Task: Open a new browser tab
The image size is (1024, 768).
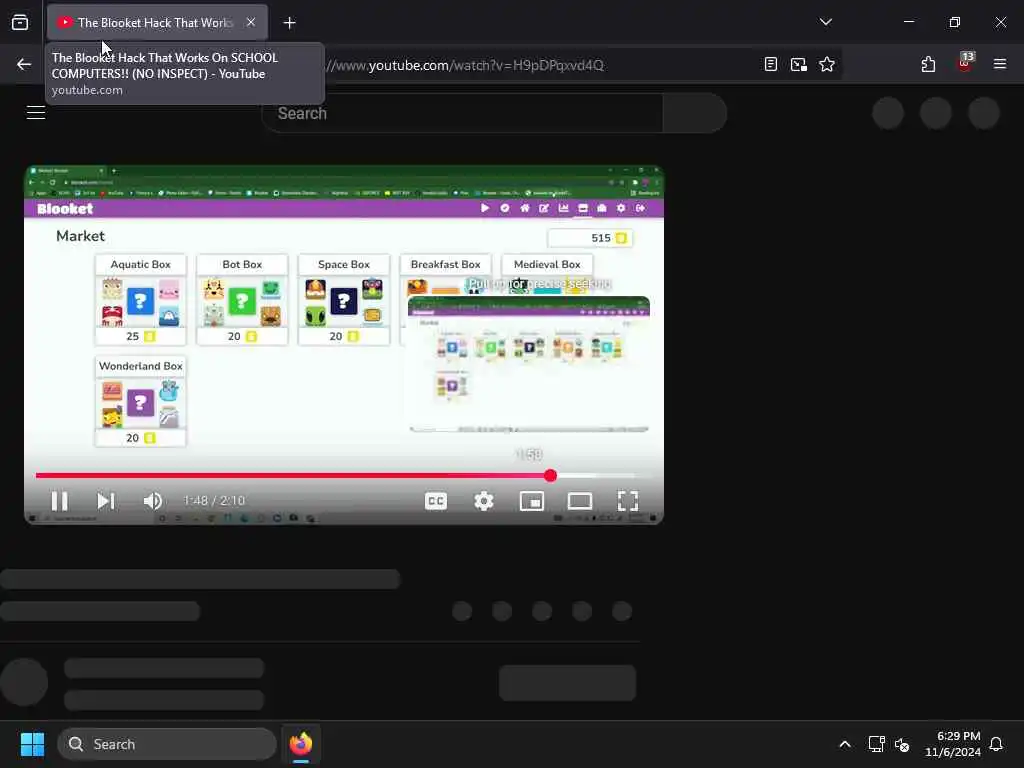Action: click(x=289, y=23)
